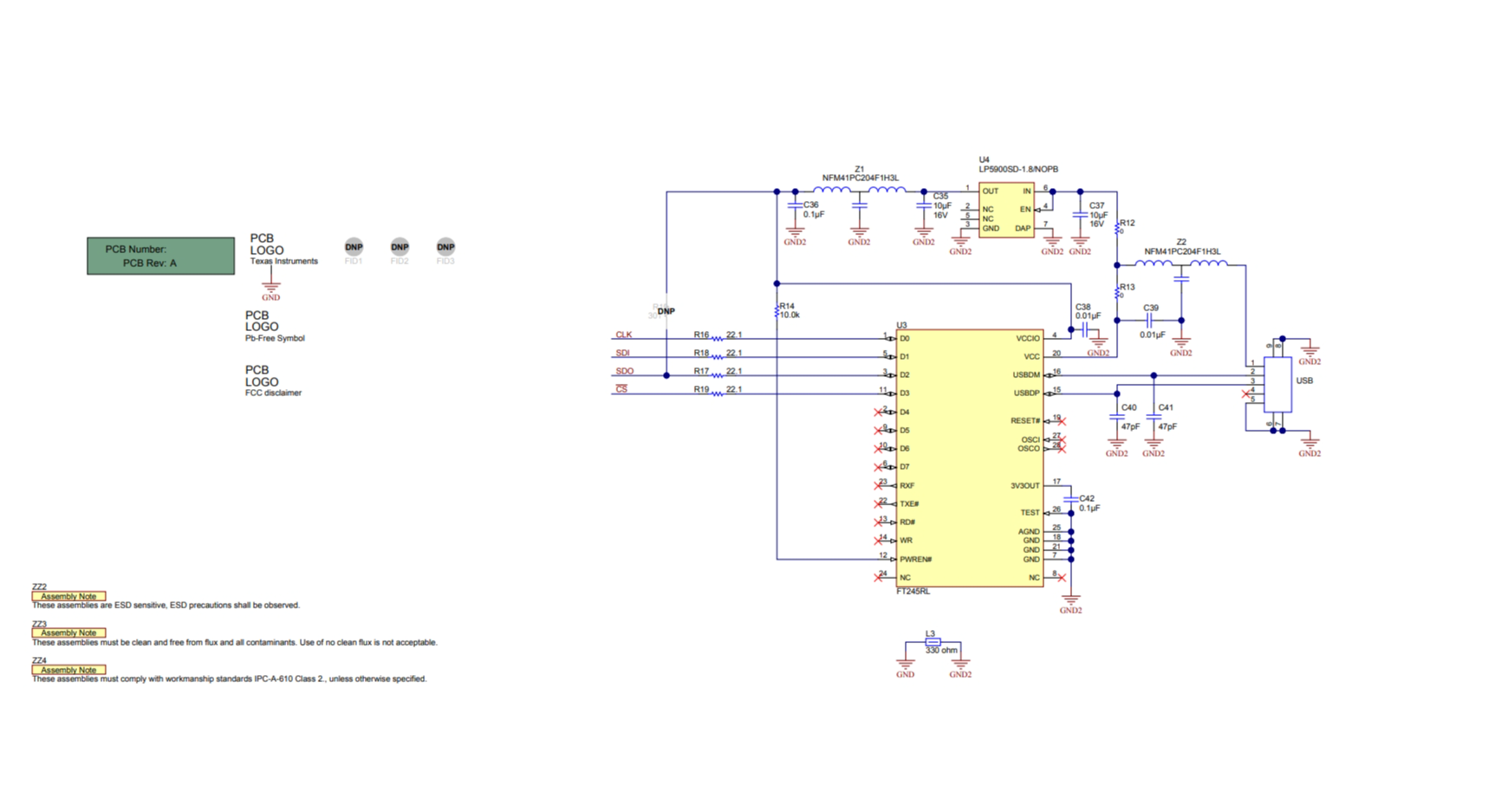
Task: Click the ZZ2 Assembly Note label
Action: pos(68,596)
